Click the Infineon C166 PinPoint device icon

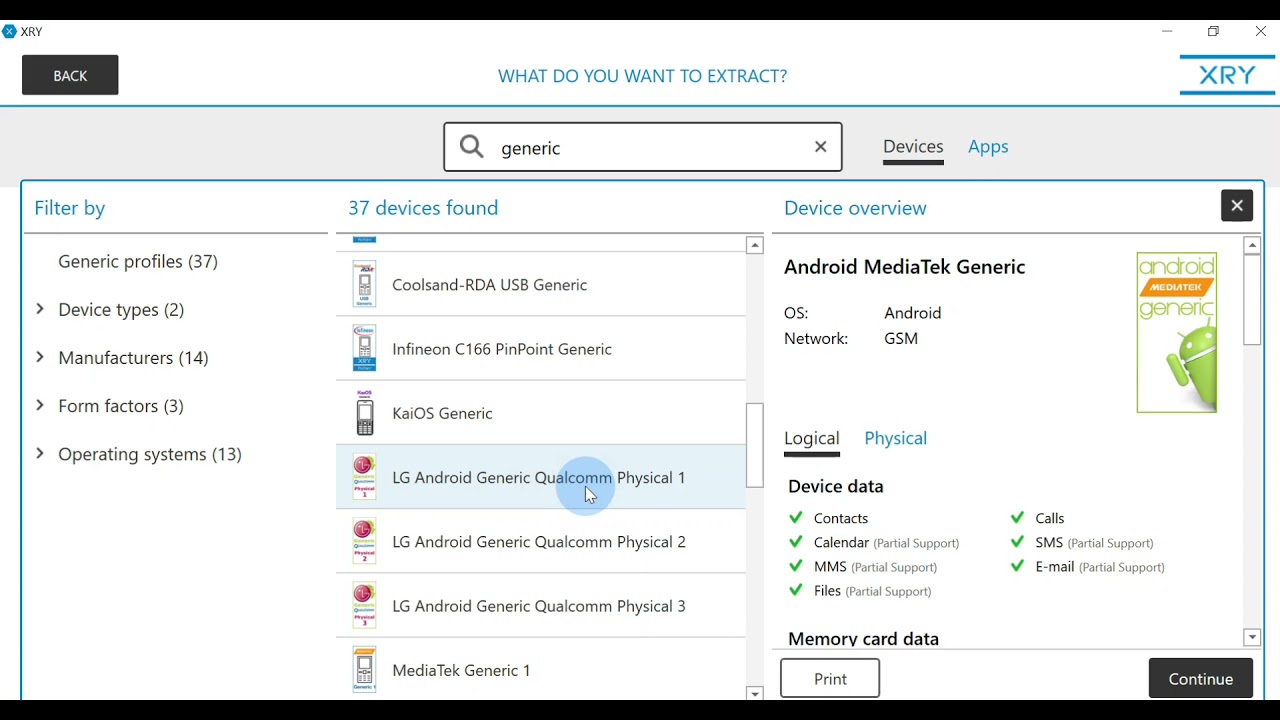[365, 349]
